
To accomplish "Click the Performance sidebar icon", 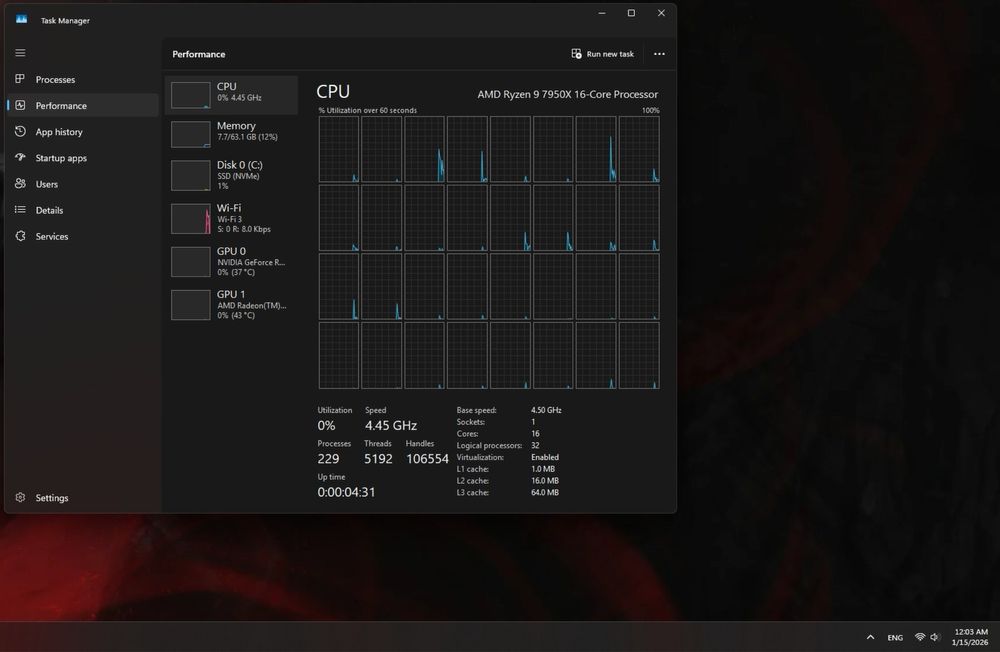I will pos(20,105).
